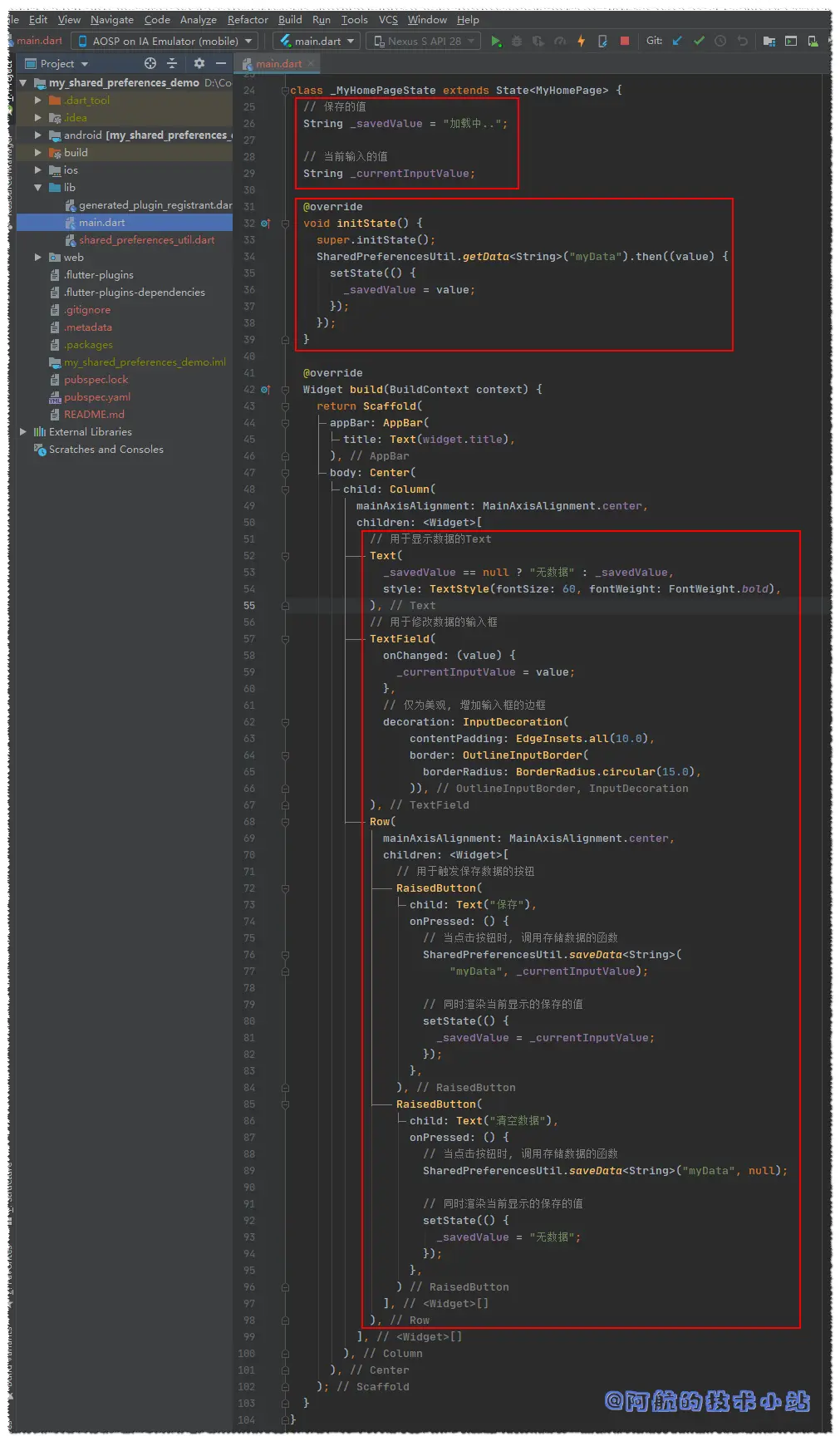Open Project panel settings gear
This screenshot has height=1441, width=840.
tap(199, 63)
